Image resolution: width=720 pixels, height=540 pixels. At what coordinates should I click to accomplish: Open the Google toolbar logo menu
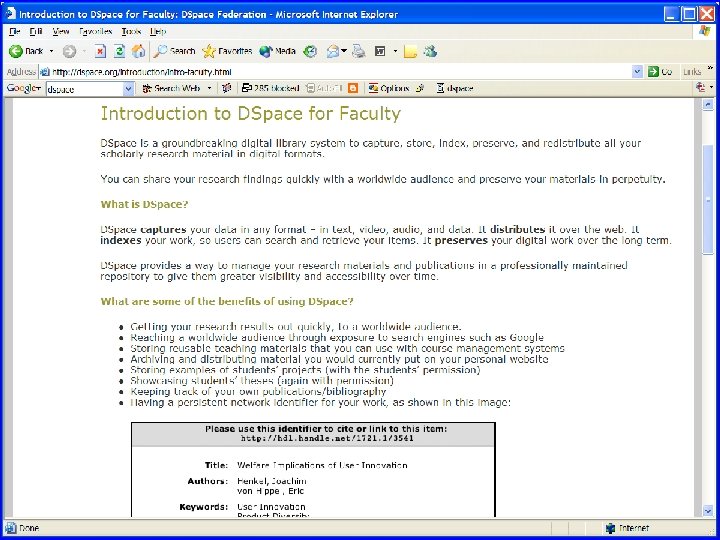pyautogui.click(x=23, y=88)
